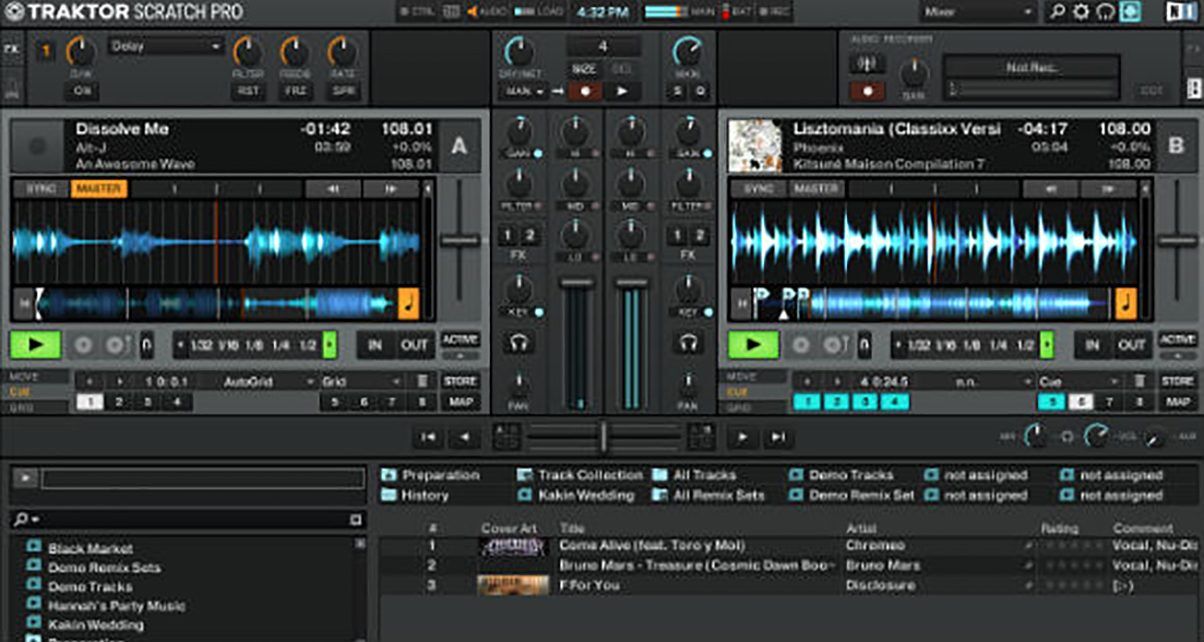Viewport: 1204px width, 642px height.
Task: Toggle the SPR spread button
Action: (x=343, y=91)
